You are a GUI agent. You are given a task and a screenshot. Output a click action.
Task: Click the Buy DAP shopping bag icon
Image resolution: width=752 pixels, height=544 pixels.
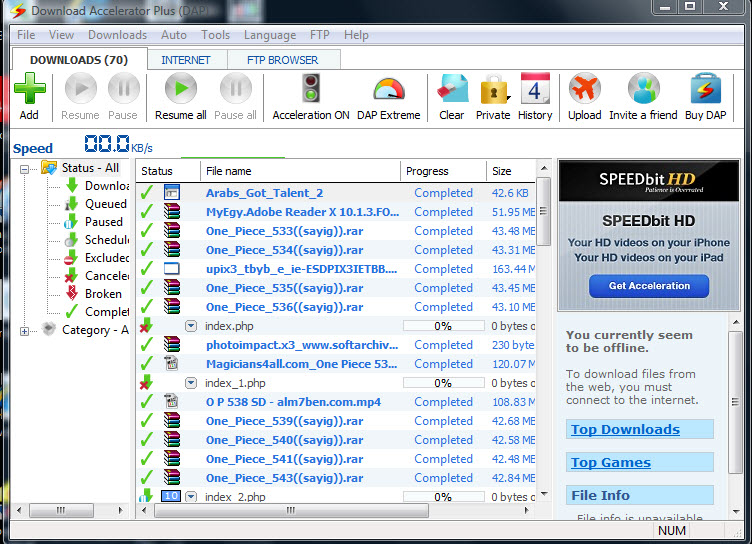(706, 90)
